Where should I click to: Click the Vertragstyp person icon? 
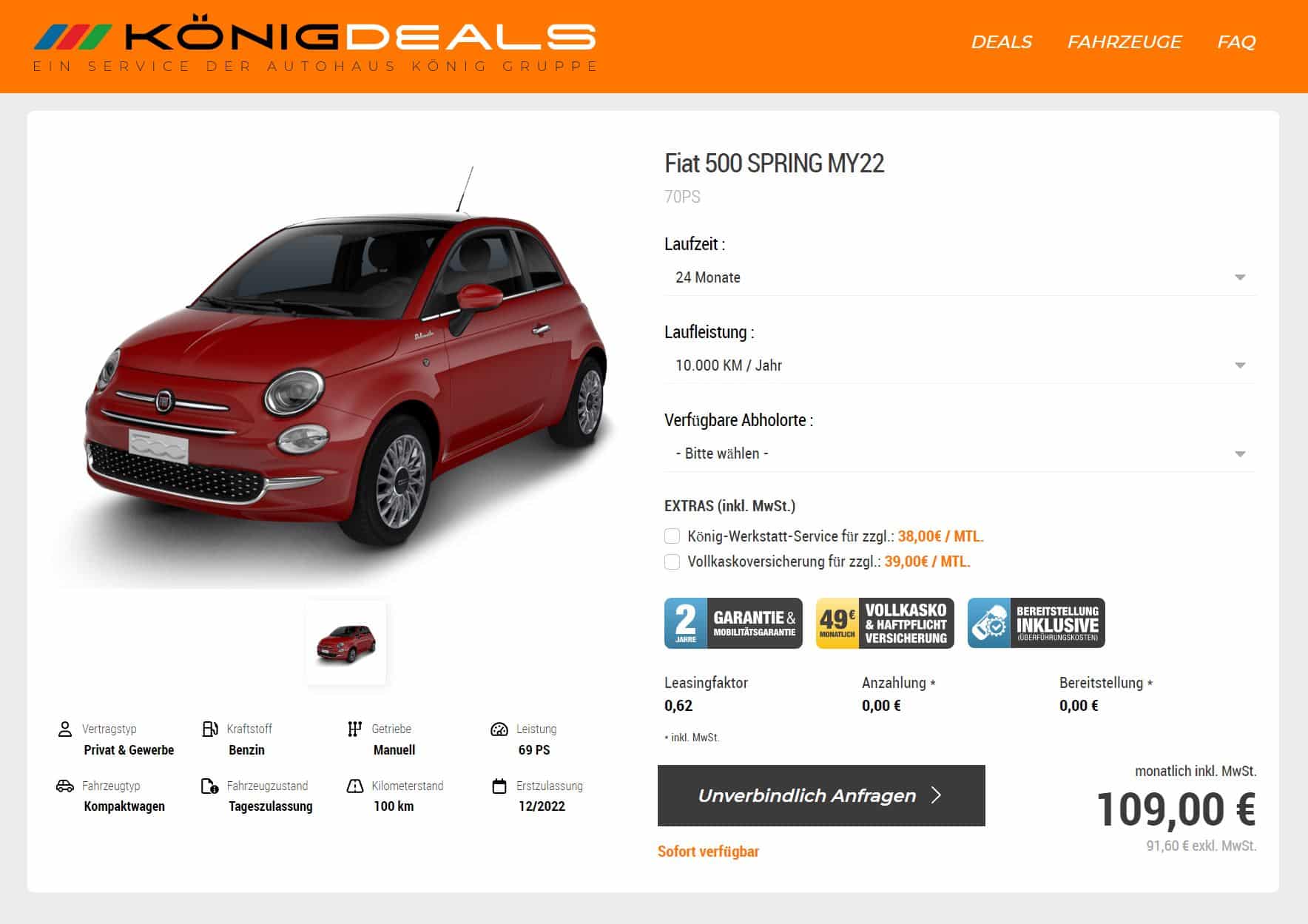[x=65, y=729]
